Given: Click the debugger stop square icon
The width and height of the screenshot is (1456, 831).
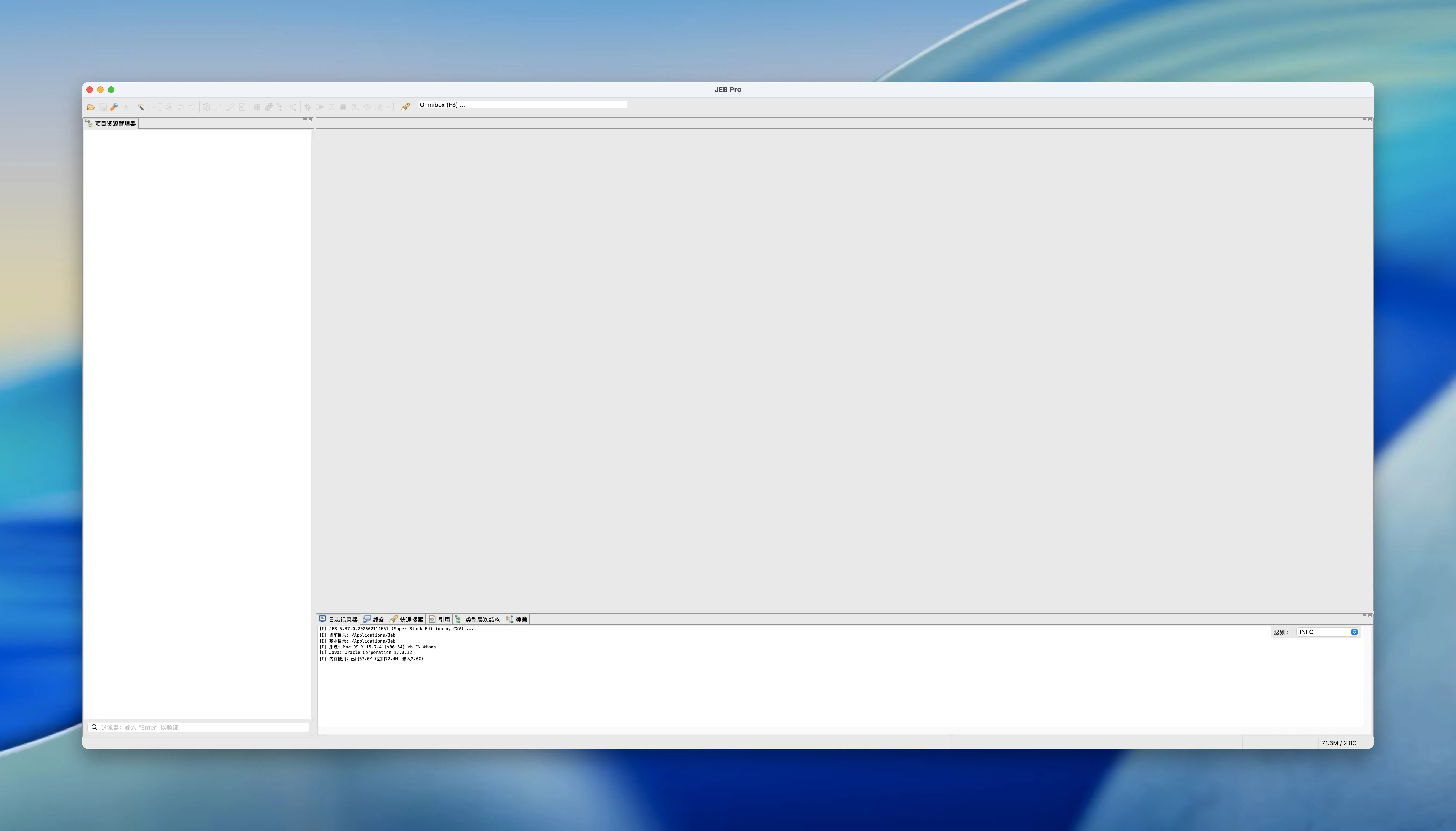Looking at the screenshot, I should [x=344, y=107].
